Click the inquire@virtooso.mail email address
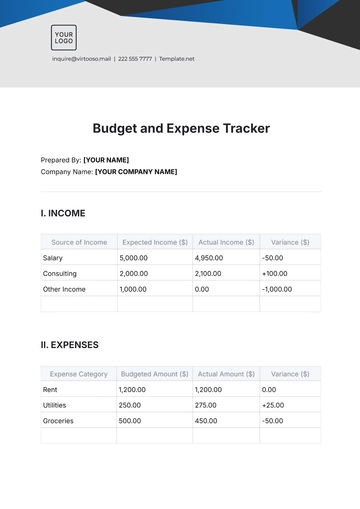 81,59
